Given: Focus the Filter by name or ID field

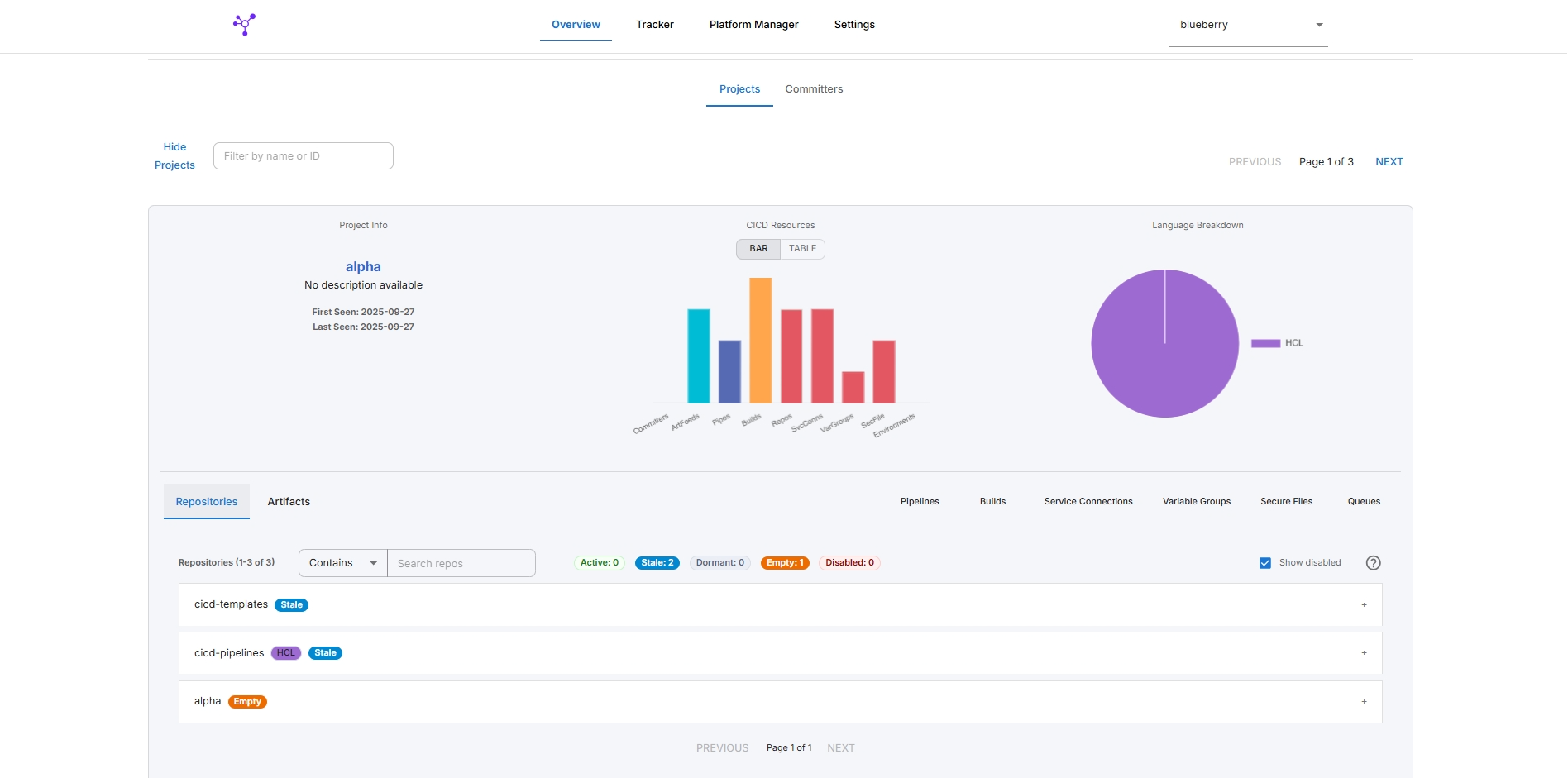Looking at the screenshot, I should 303,156.
